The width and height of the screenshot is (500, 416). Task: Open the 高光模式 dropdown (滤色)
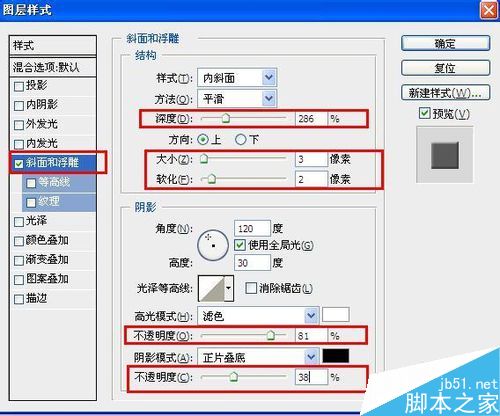(258, 316)
